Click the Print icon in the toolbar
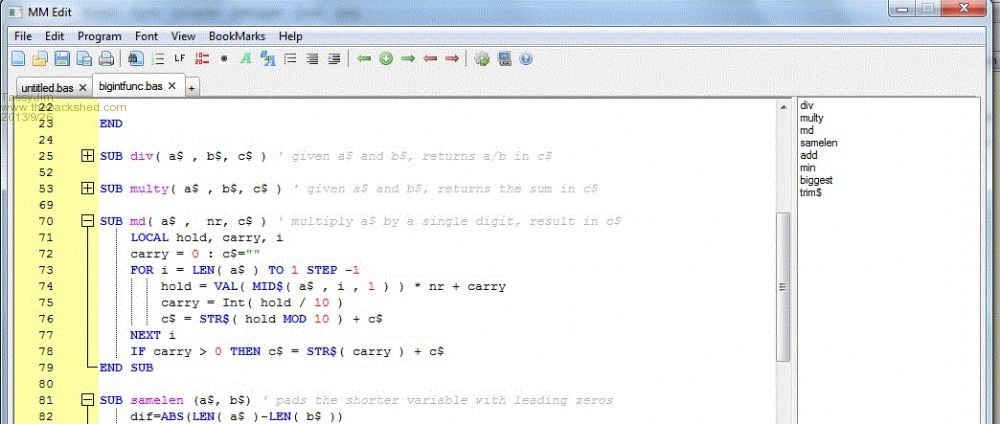 106,59
